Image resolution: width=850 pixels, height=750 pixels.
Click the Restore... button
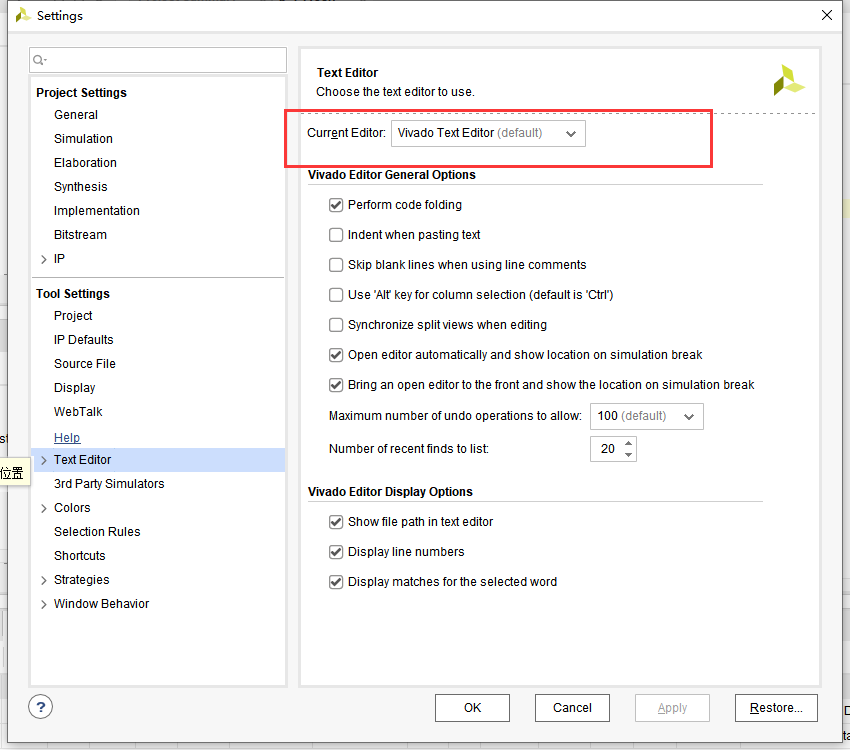coord(776,708)
